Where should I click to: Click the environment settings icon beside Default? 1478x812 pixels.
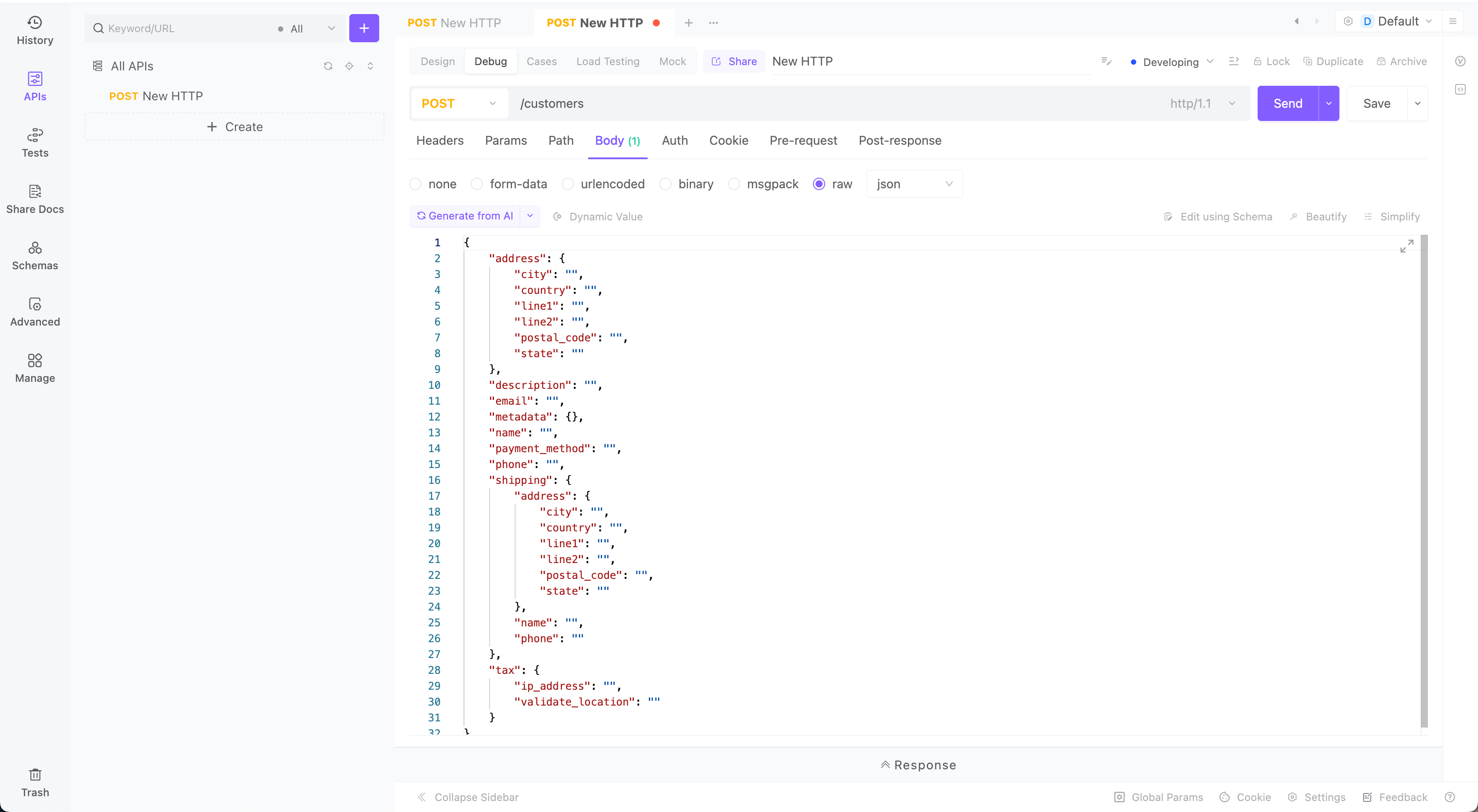click(x=1348, y=21)
